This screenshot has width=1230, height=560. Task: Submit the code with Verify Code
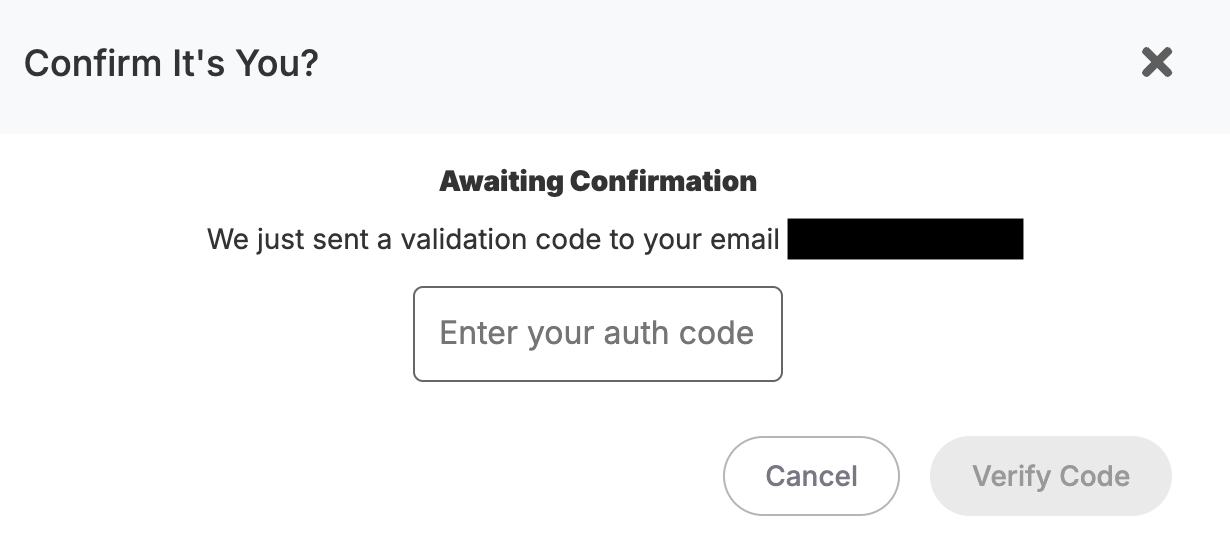click(1050, 476)
